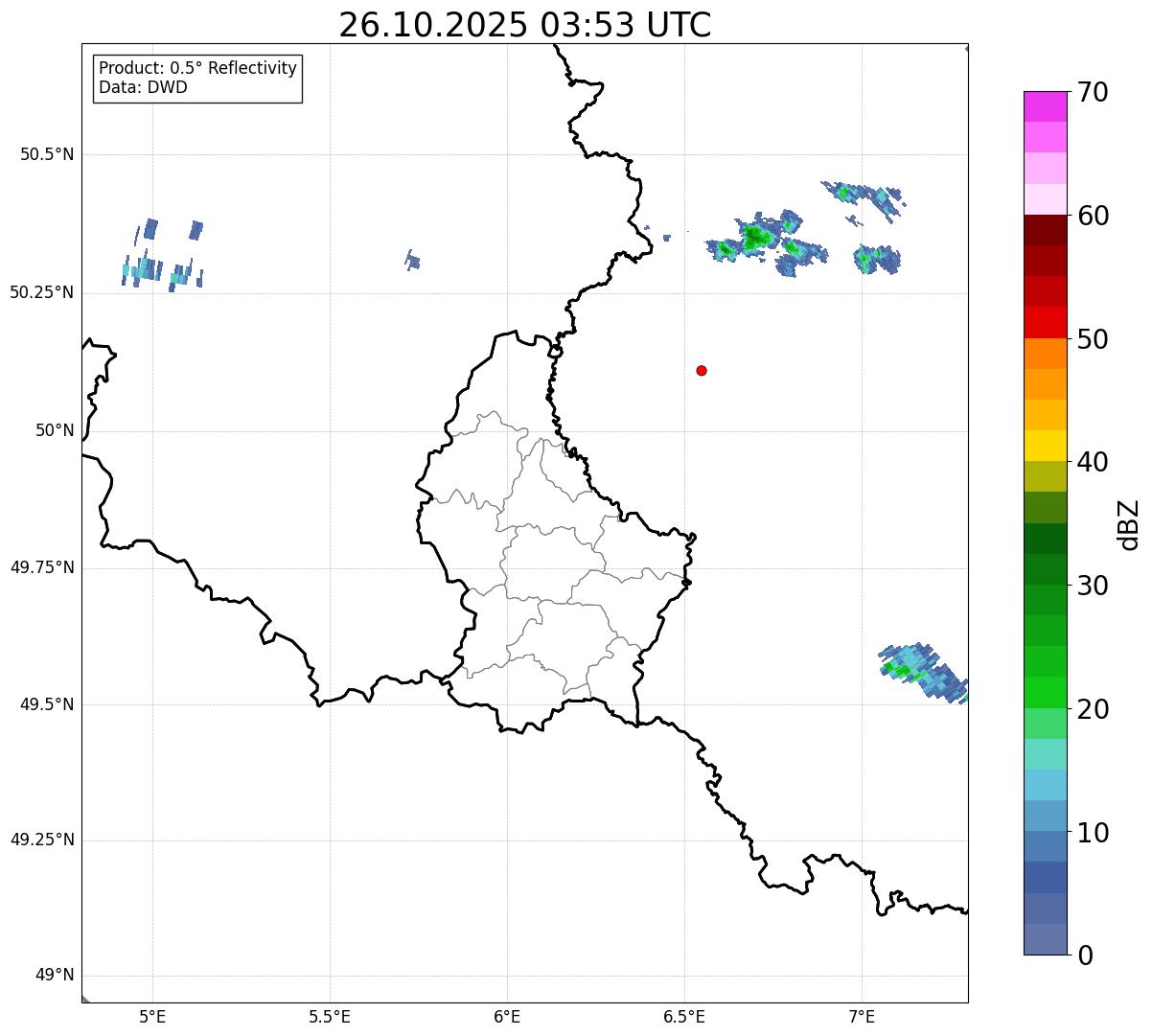The image size is (1152, 1036).
Task: Click the pale pink colorbar swatch above 60
Action: point(1045,199)
